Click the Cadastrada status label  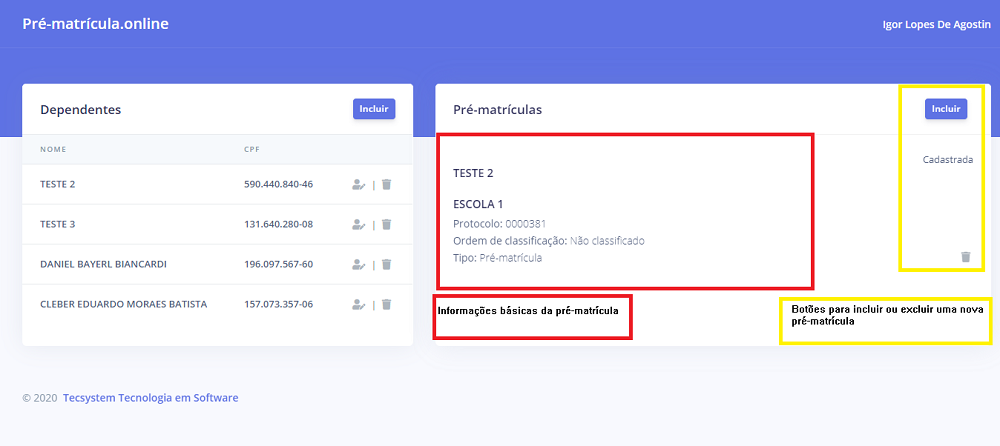947,159
